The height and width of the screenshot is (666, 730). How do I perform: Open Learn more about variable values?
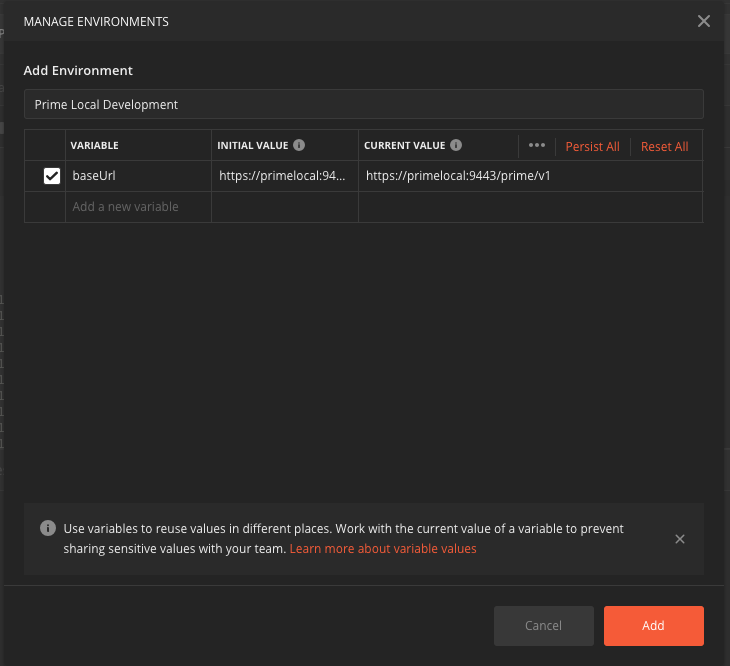[x=383, y=549]
